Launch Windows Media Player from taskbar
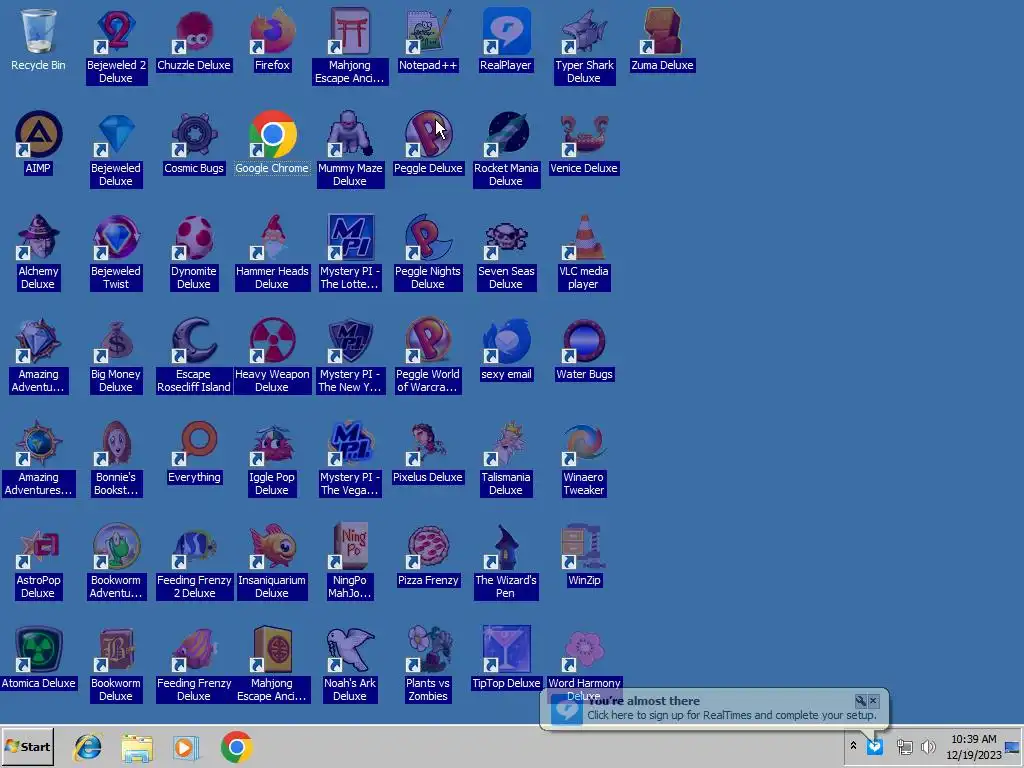Image resolution: width=1024 pixels, height=768 pixels. coord(186,746)
